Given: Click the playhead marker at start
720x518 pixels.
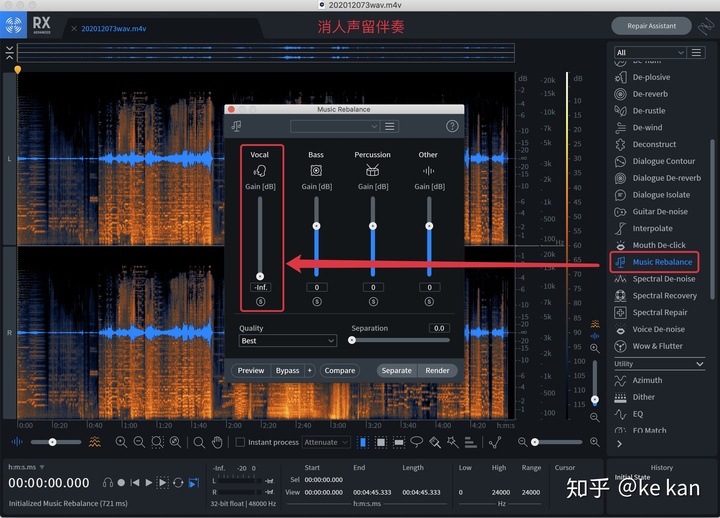Looking at the screenshot, I should (x=17, y=70).
